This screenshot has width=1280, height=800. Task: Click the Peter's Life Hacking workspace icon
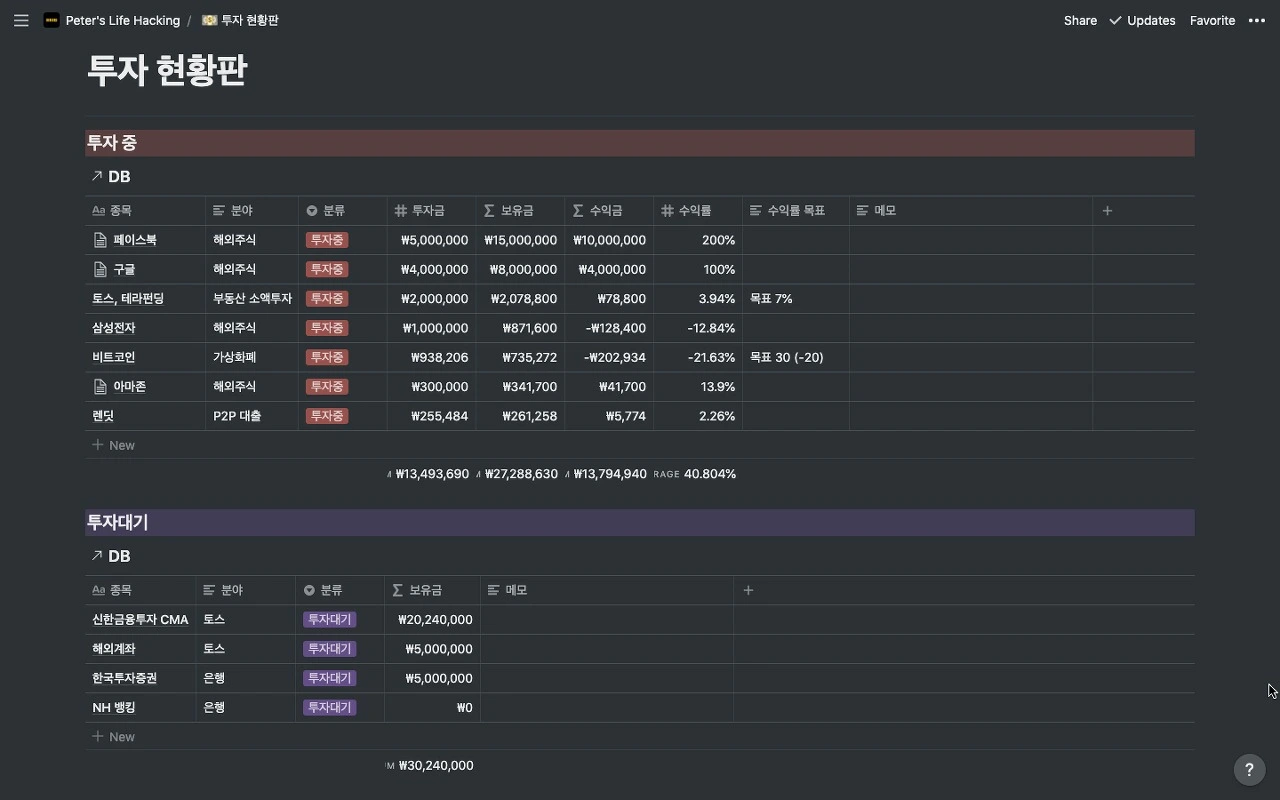(x=51, y=20)
